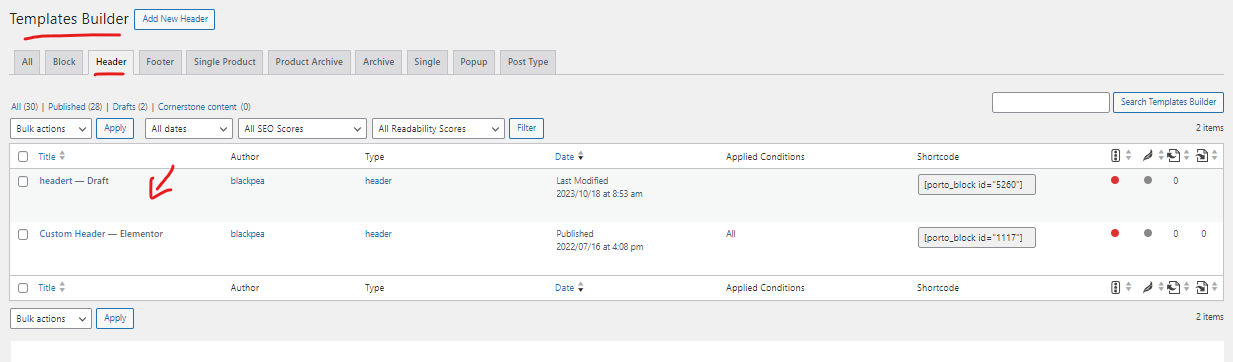1233x362 pixels.
Task: Click shortcode field with id 1117
Action: click(976, 237)
